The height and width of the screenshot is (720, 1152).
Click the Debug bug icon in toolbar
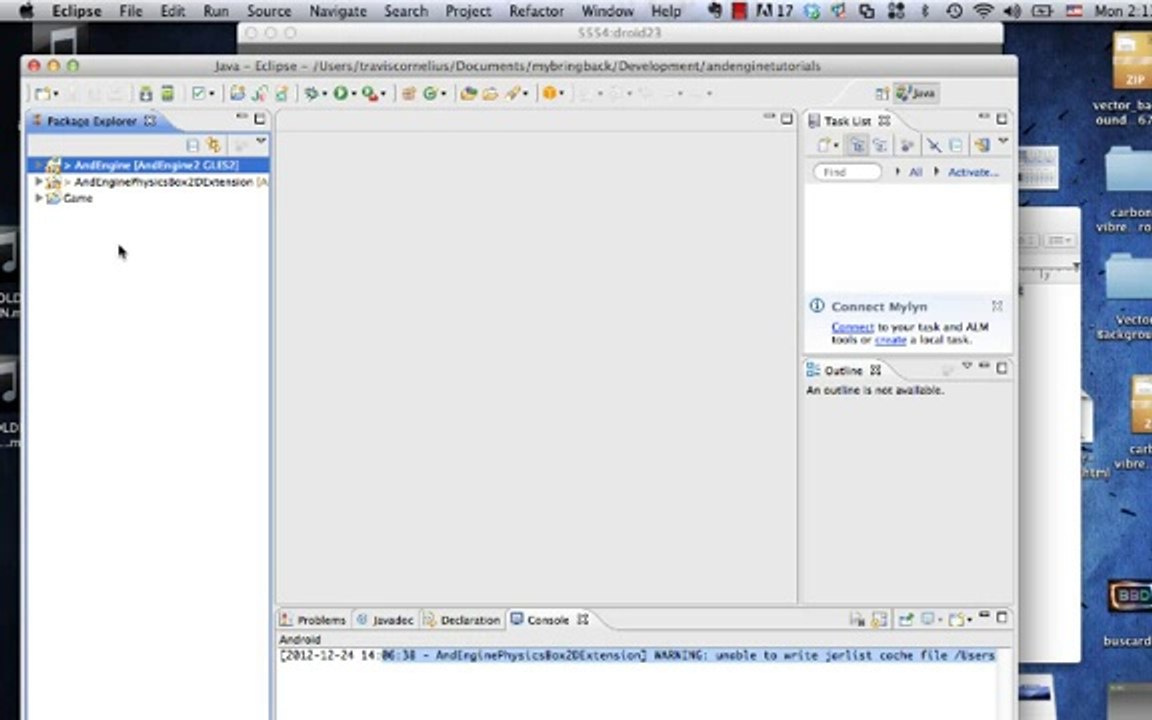pyautogui.click(x=312, y=93)
